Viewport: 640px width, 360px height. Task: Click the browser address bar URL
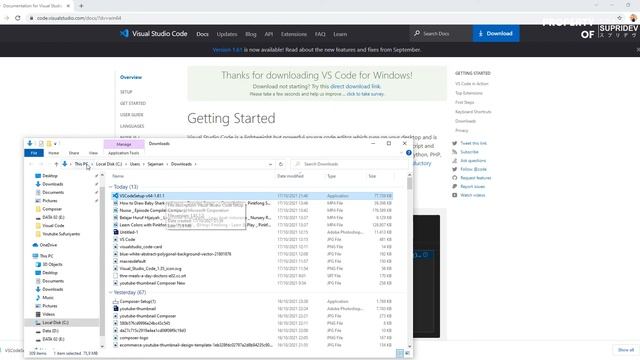[x=79, y=18]
